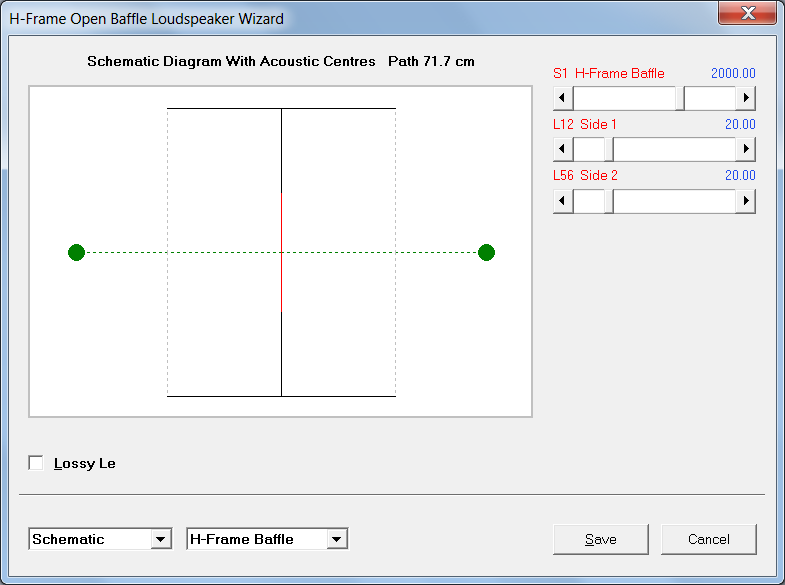Click the Path 71.7 cm text
785x585 pixels.
(431, 61)
